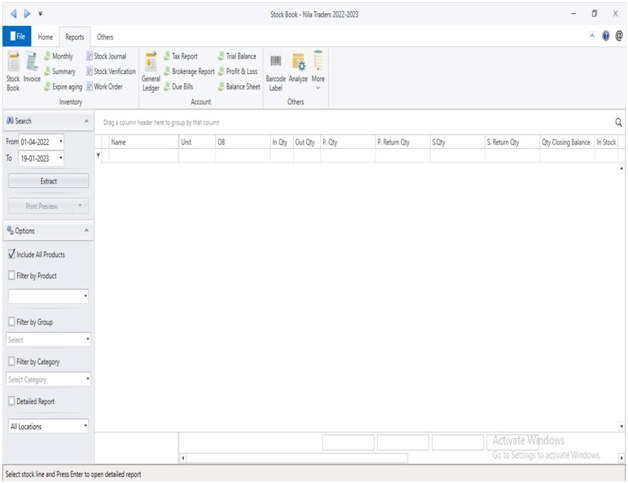Open the General Ledger
Screen dimensions: 628x483
coord(151,71)
